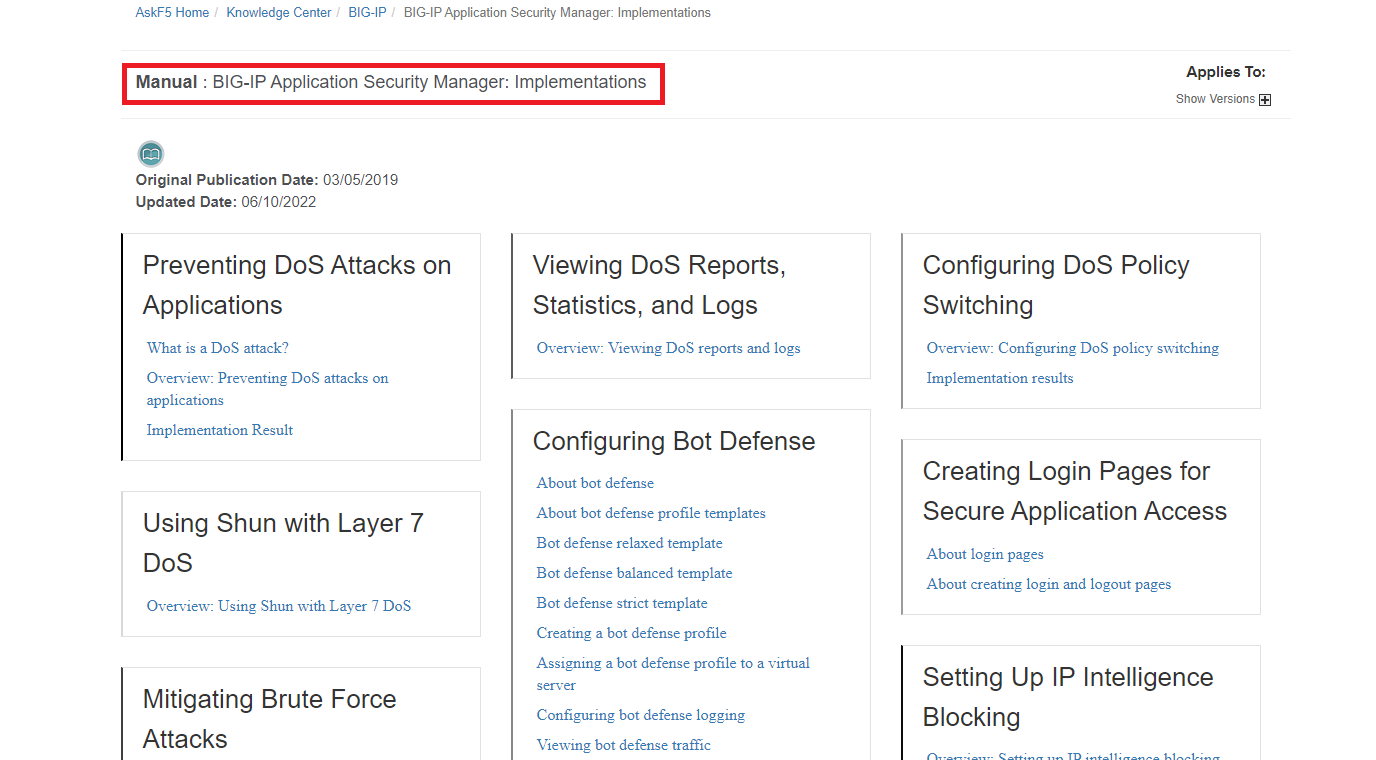
Task: Go to Knowledge Center breadcrumb
Action: [x=279, y=13]
